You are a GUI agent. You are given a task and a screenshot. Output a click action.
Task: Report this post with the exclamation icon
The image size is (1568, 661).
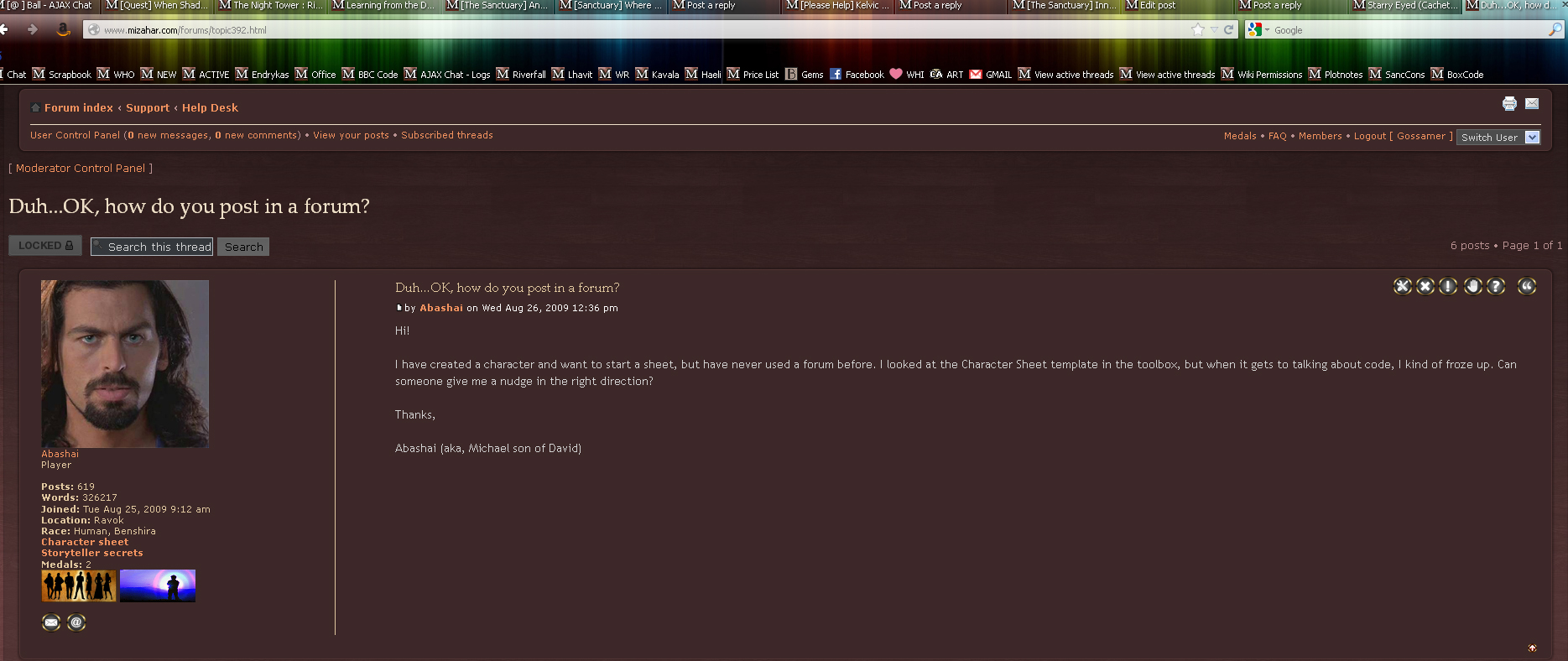tap(1448, 286)
